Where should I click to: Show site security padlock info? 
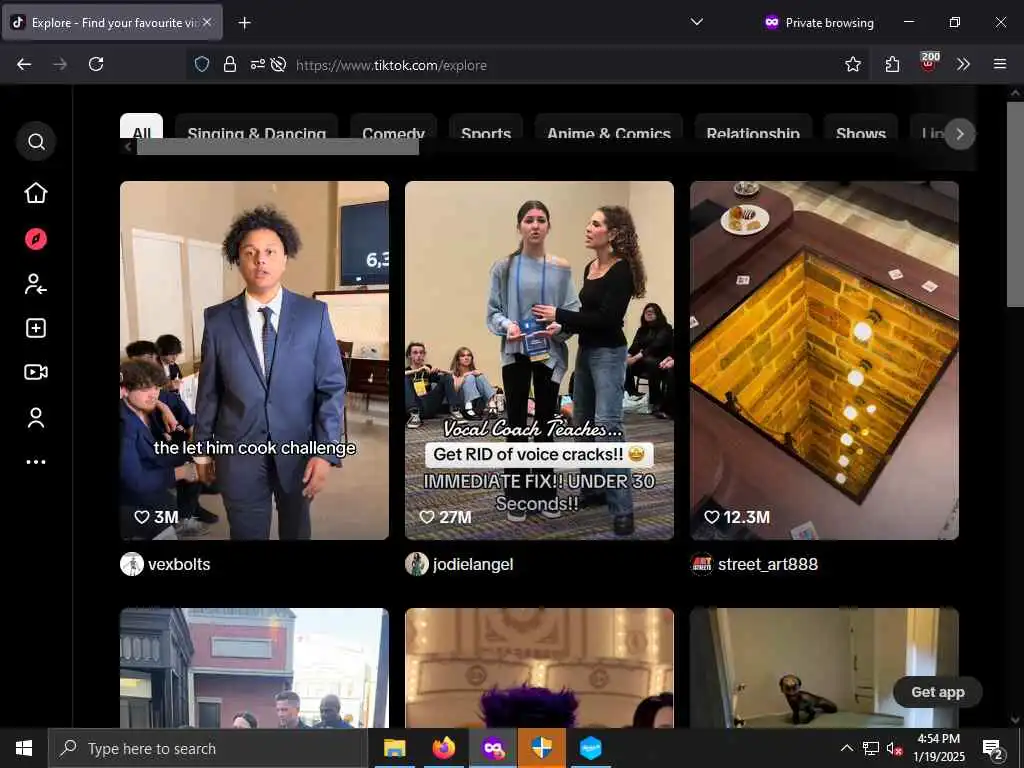(229, 64)
